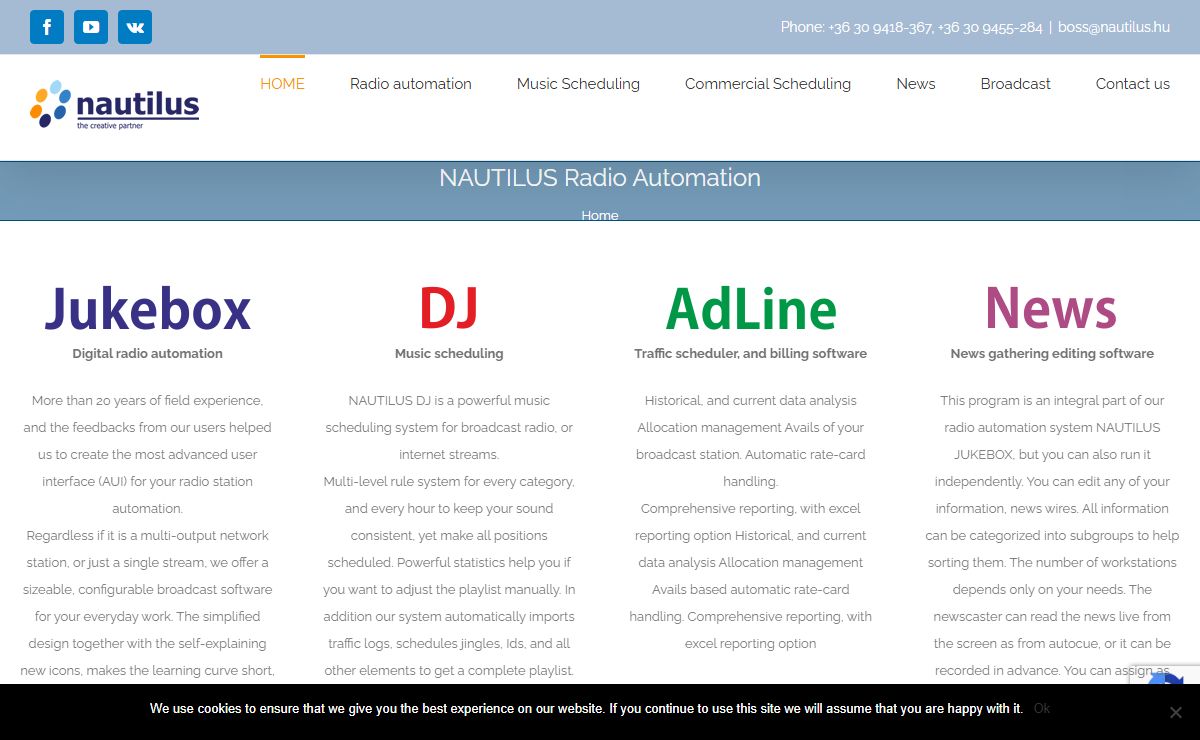The width and height of the screenshot is (1200, 740).
Task: Click 'News gathering editing software' heading
Action: point(1052,353)
